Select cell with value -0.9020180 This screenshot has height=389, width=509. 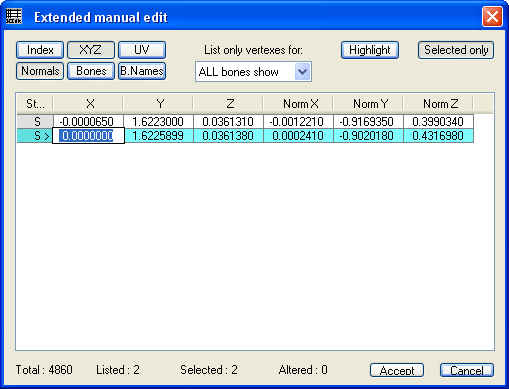368,136
